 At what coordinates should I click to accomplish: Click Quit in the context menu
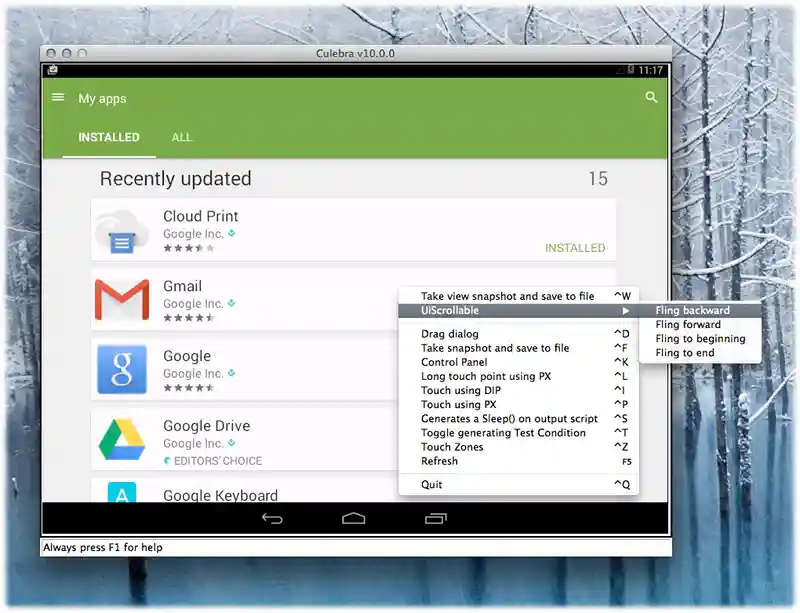coord(518,485)
